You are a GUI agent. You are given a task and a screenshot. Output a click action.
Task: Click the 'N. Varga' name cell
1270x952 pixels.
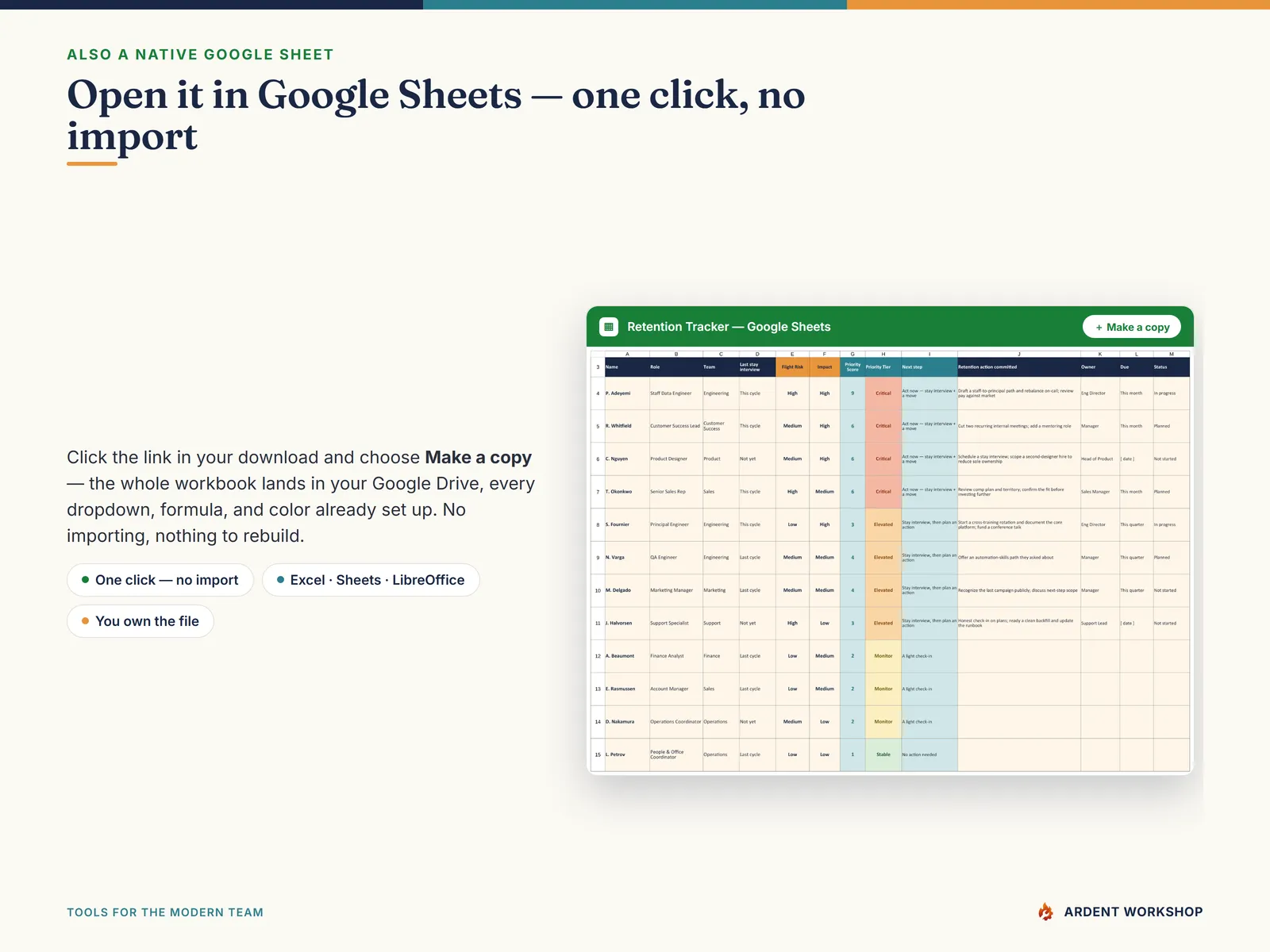626,558
